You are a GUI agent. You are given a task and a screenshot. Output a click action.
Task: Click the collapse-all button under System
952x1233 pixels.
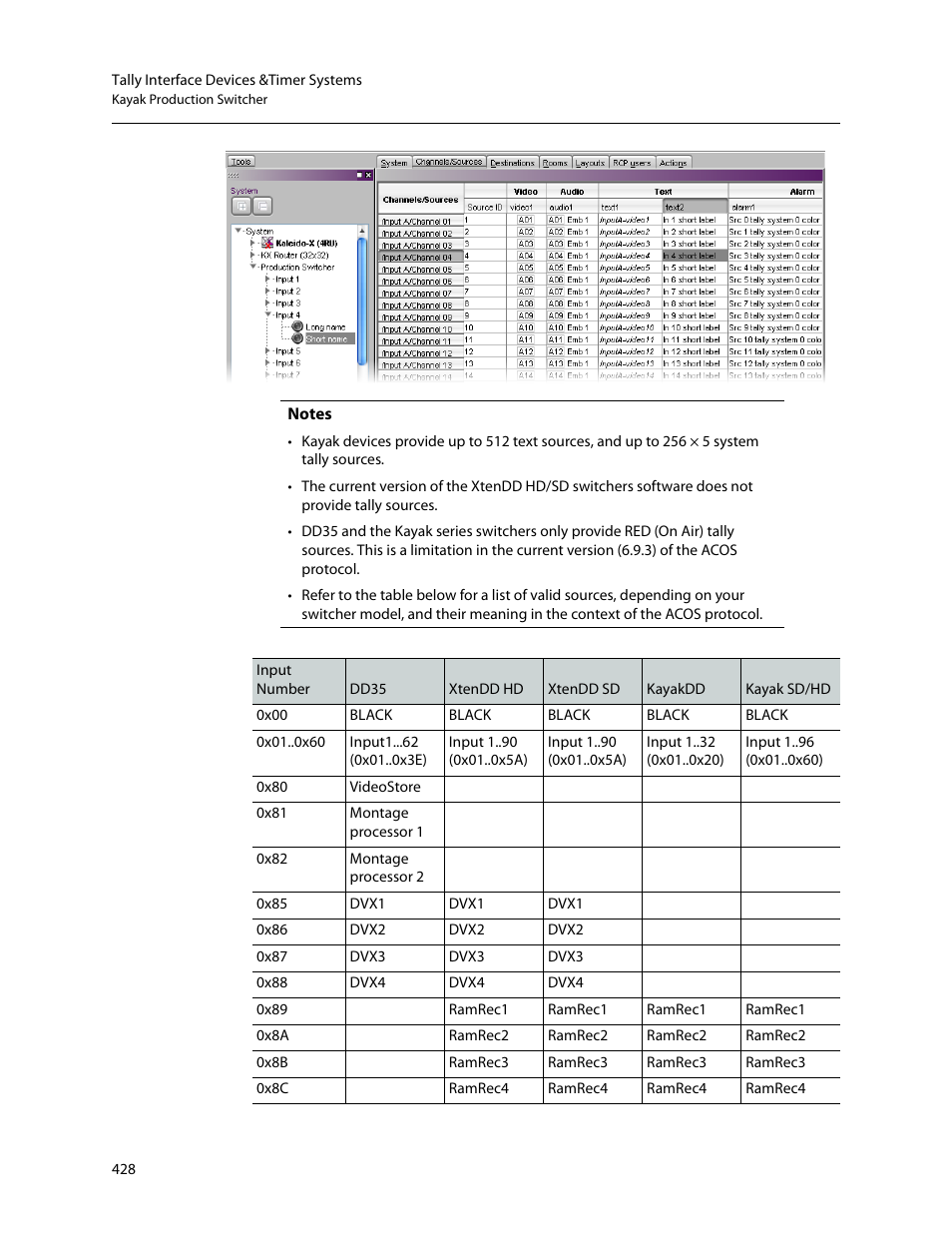pos(262,207)
